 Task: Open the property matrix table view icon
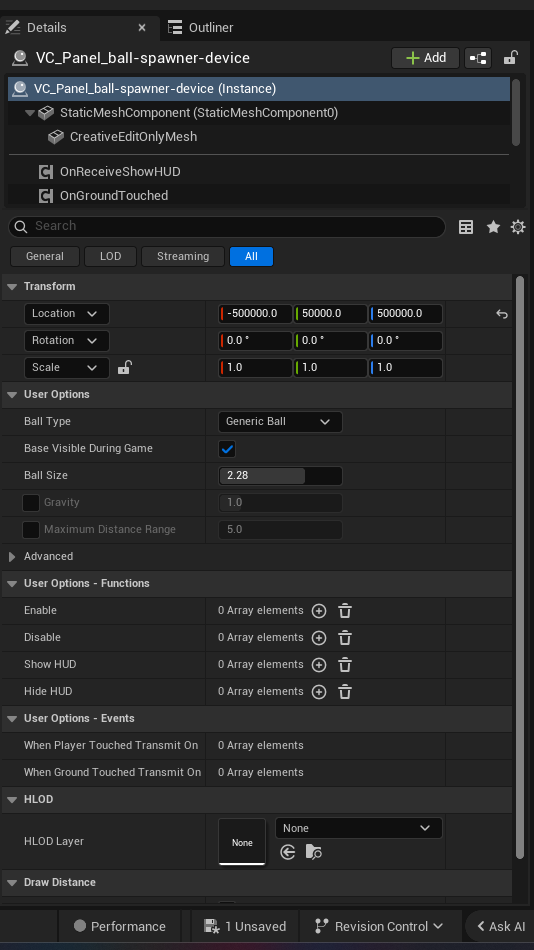point(466,227)
